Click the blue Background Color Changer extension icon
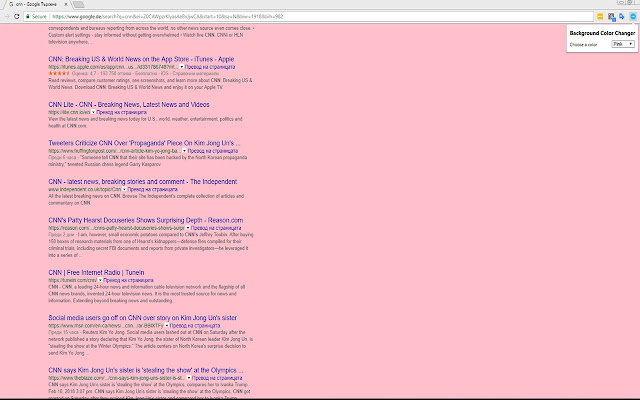The image size is (640, 400). 633,16
